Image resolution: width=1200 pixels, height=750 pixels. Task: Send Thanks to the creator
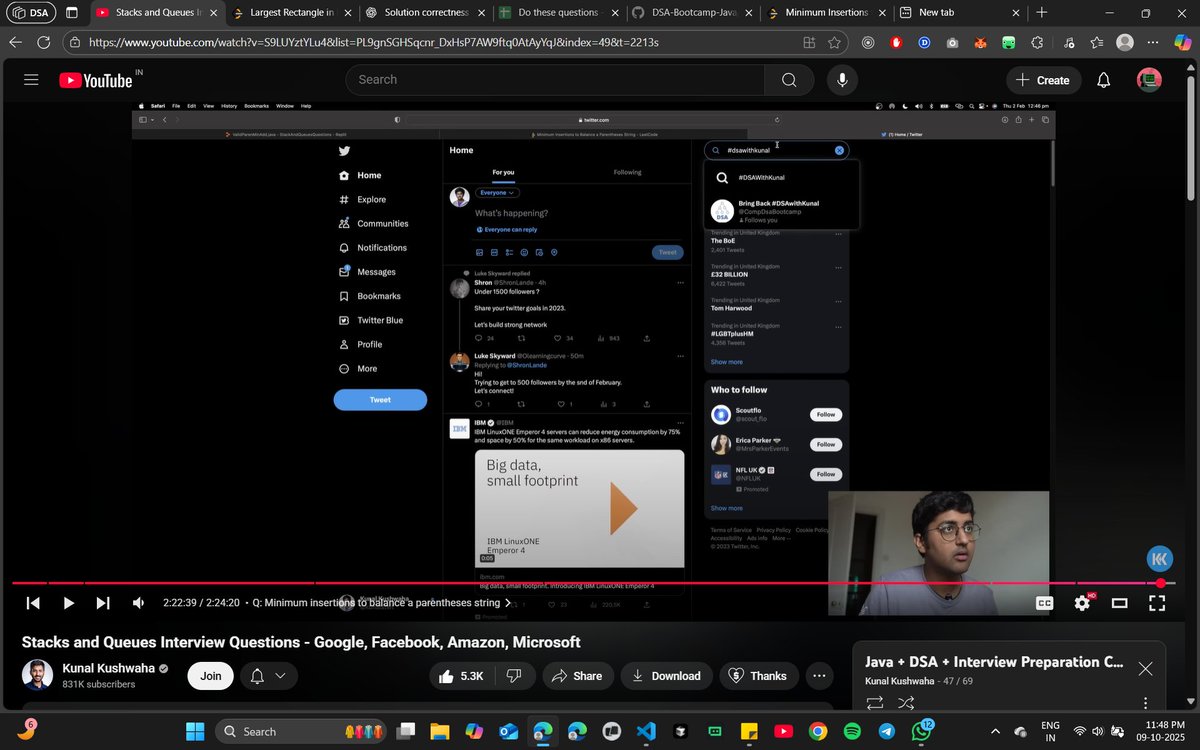click(757, 676)
